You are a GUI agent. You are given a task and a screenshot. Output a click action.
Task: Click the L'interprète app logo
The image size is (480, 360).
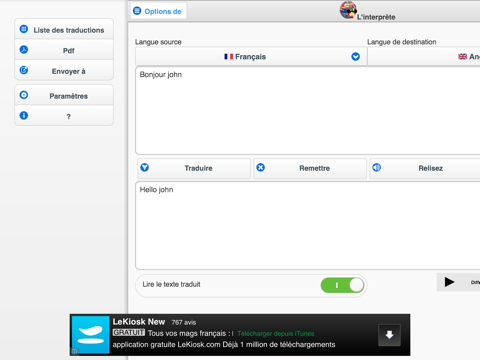pos(348,10)
